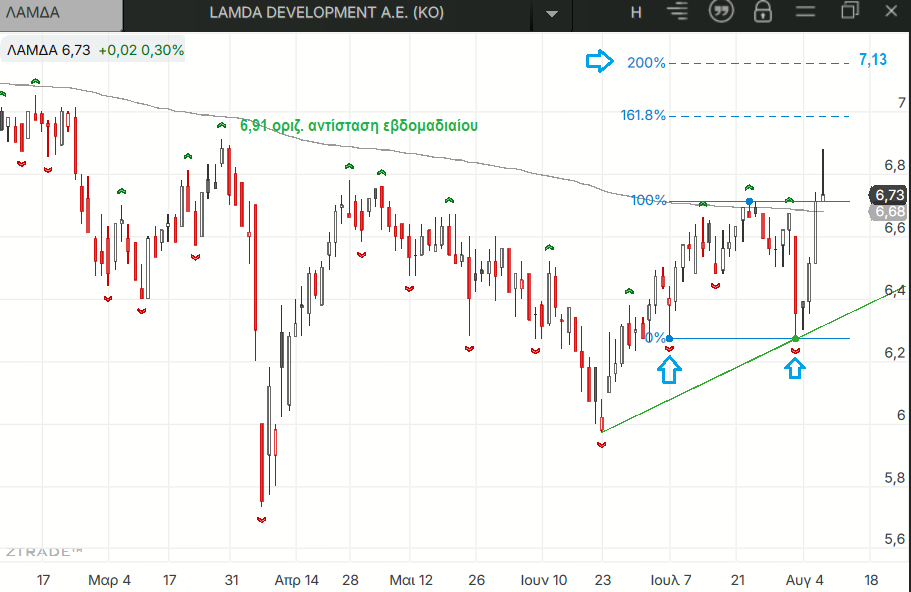Image resolution: width=911 pixels, height=592 pixels.
Task: Open the chart settings lines icon
Action: point(677,11)
